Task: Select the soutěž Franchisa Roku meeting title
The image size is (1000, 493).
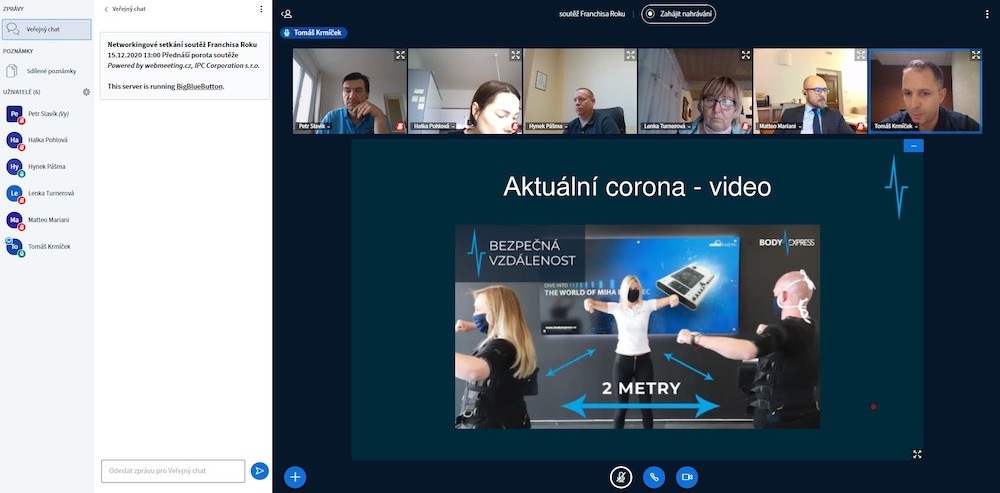Action: point(592,14)
